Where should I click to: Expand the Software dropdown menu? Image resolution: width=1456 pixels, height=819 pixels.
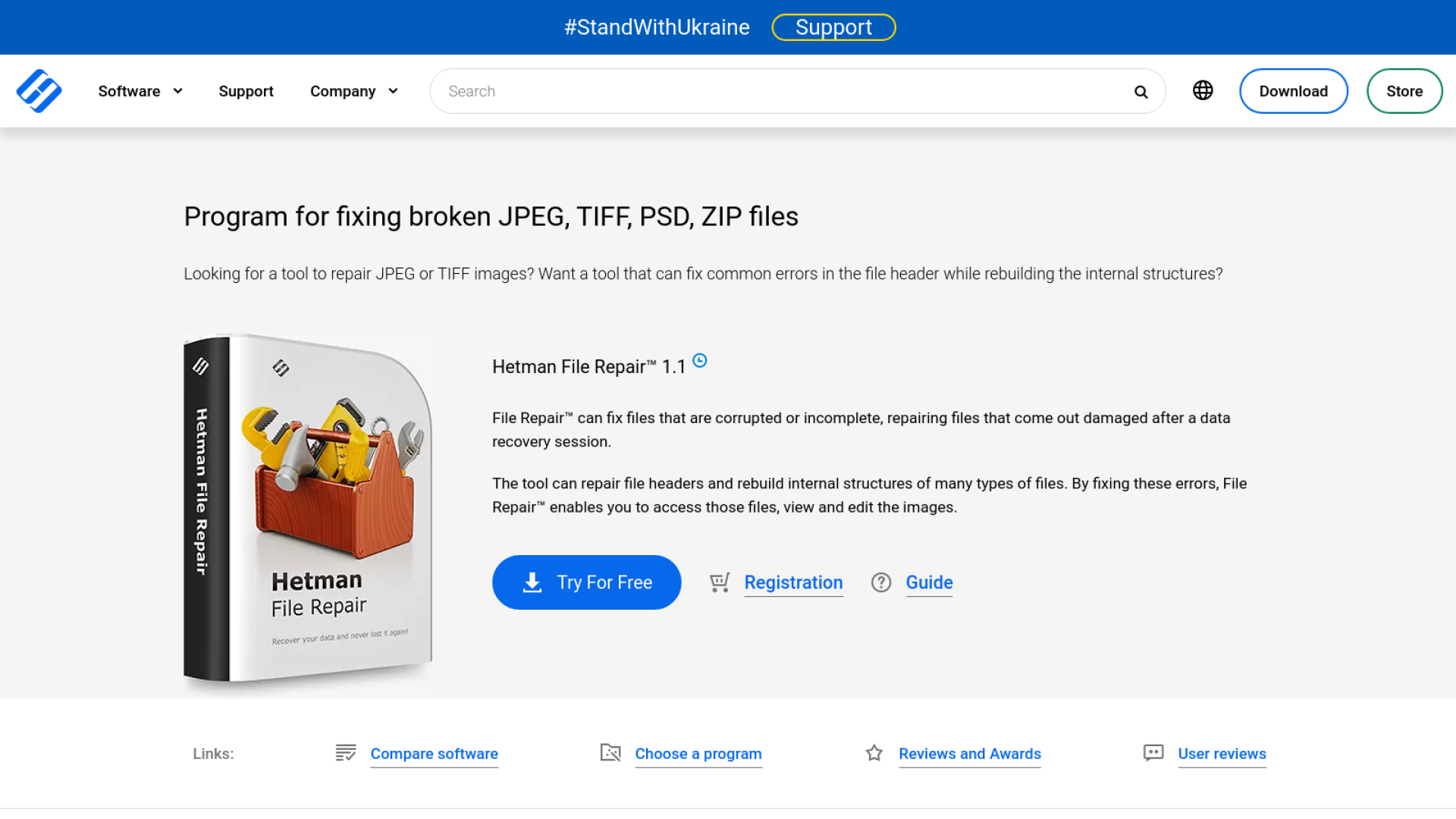click(x=140, y=91)
